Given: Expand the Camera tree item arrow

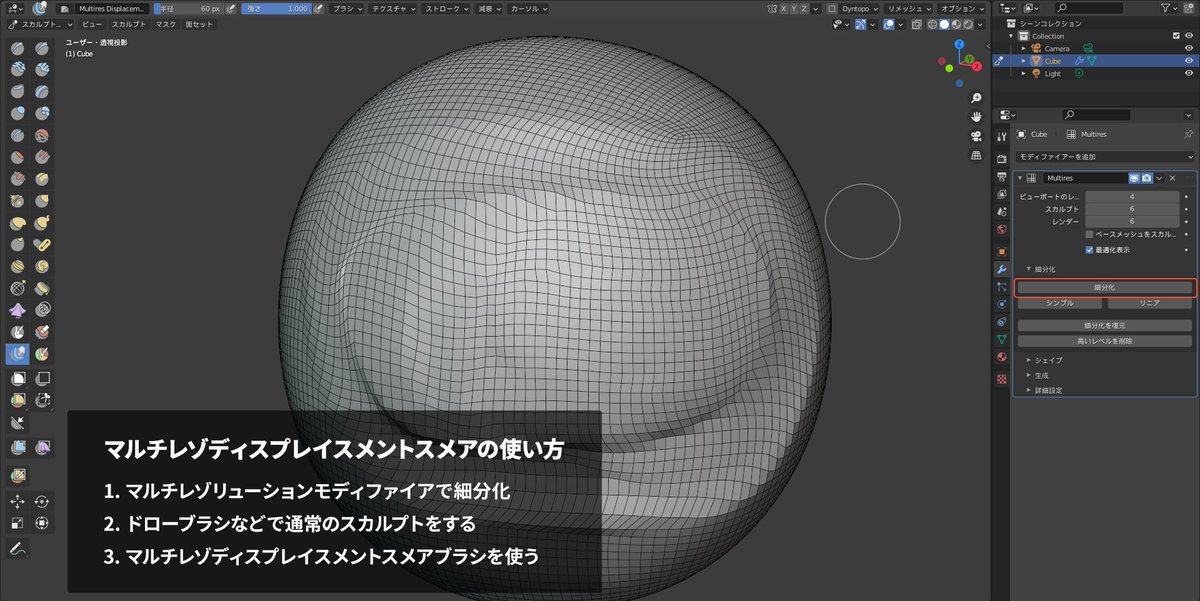Looking at the screenshot, I should click(1023, 48).
